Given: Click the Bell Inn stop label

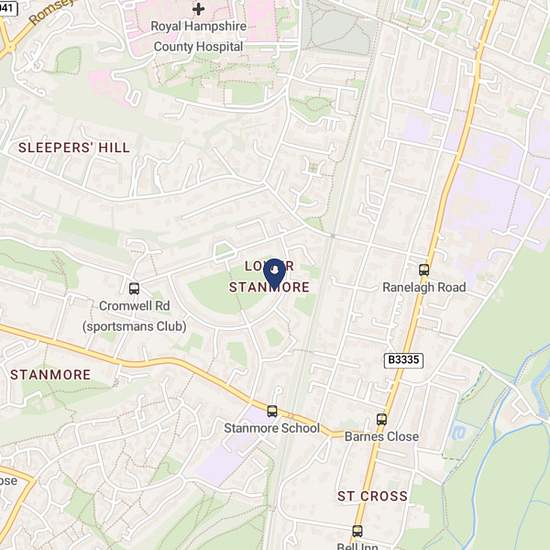Looking at the screenshot, I should 357,546.
